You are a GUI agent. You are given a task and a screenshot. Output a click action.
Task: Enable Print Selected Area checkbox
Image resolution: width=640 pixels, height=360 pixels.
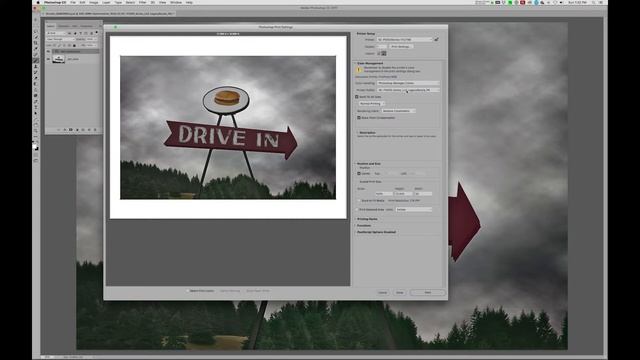(357, 209)
